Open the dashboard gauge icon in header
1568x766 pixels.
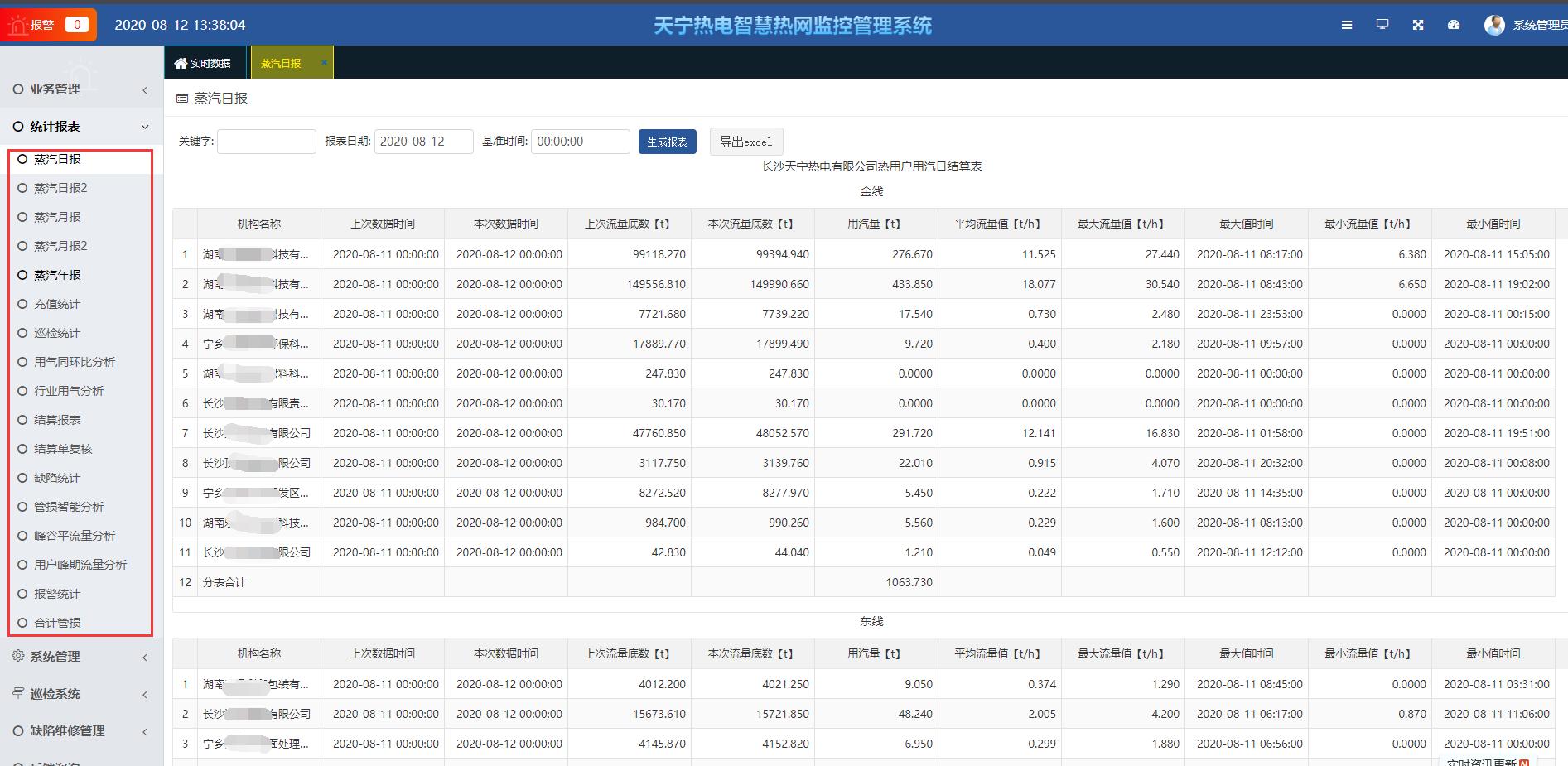click(x=1454, y=25)
